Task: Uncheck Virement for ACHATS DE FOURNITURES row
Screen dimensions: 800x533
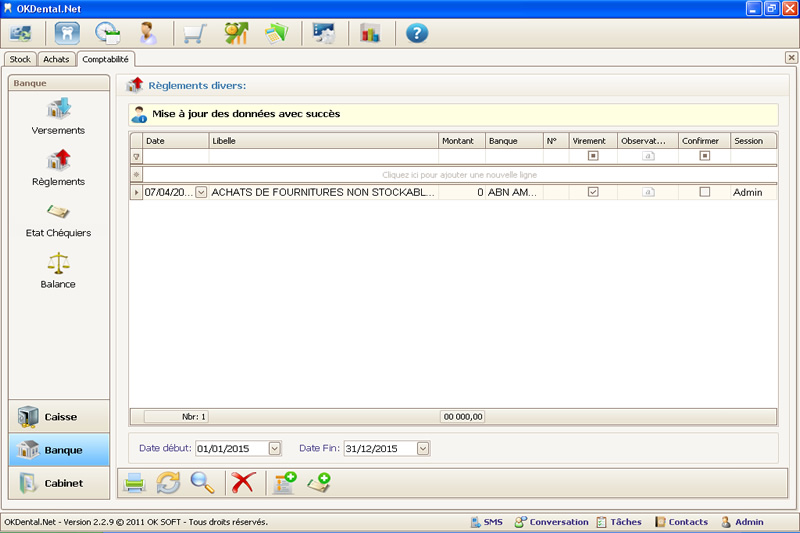Action: [593, 192]
